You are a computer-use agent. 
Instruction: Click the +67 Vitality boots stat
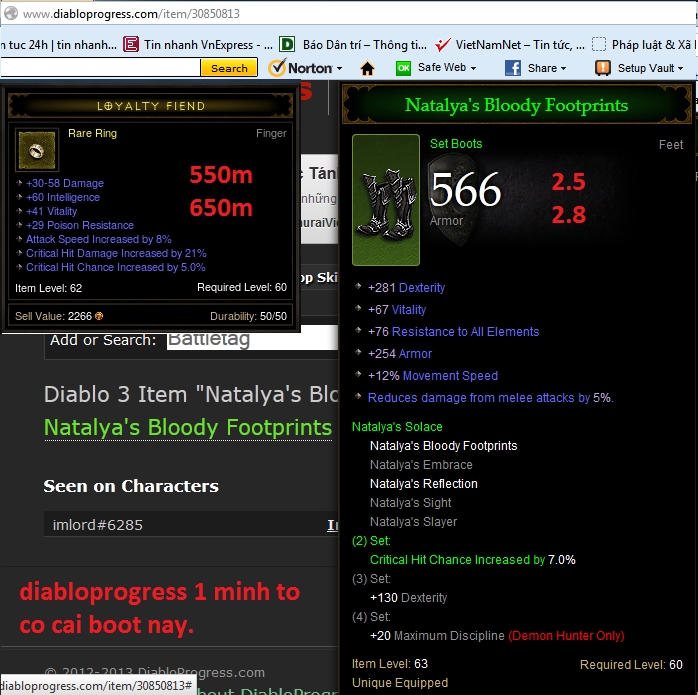397,310
